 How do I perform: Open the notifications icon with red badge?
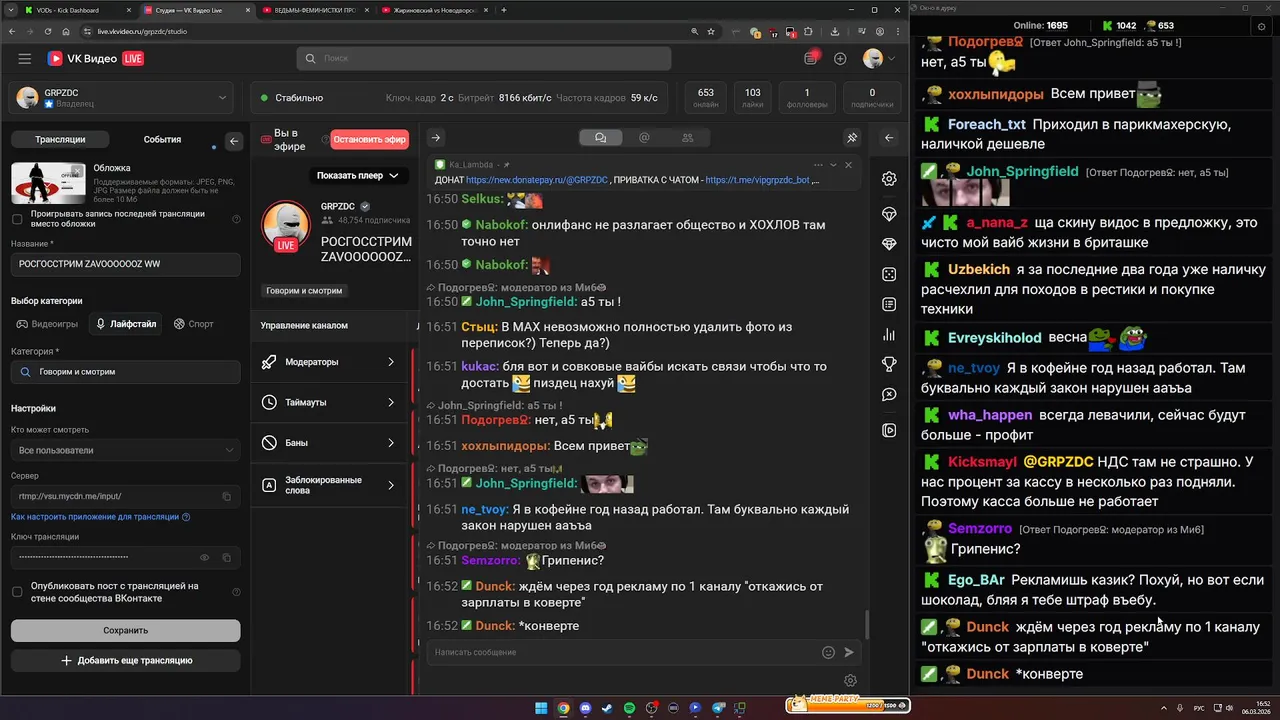812,58
